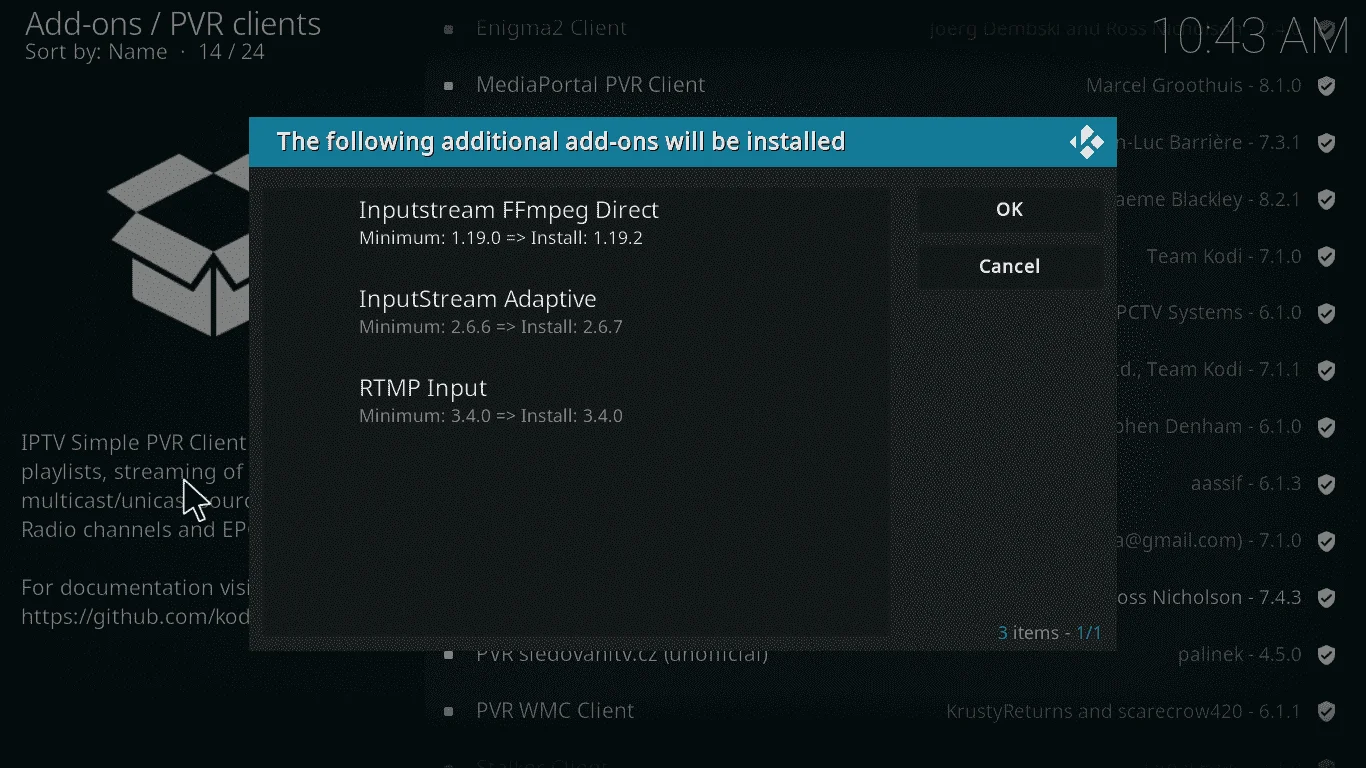Viewport: 1366px width, 768px height.
Task: Click verified shield on PCTV Systems row
Action: (1326, 314)
